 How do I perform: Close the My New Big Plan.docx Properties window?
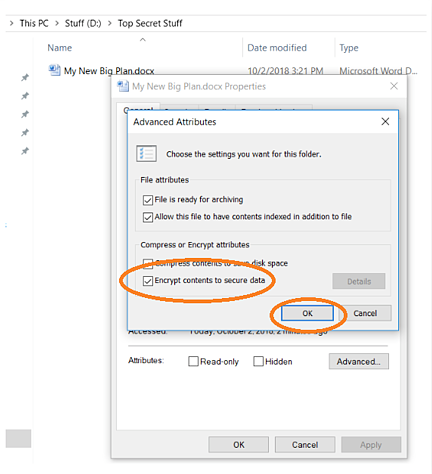point(394,86)
